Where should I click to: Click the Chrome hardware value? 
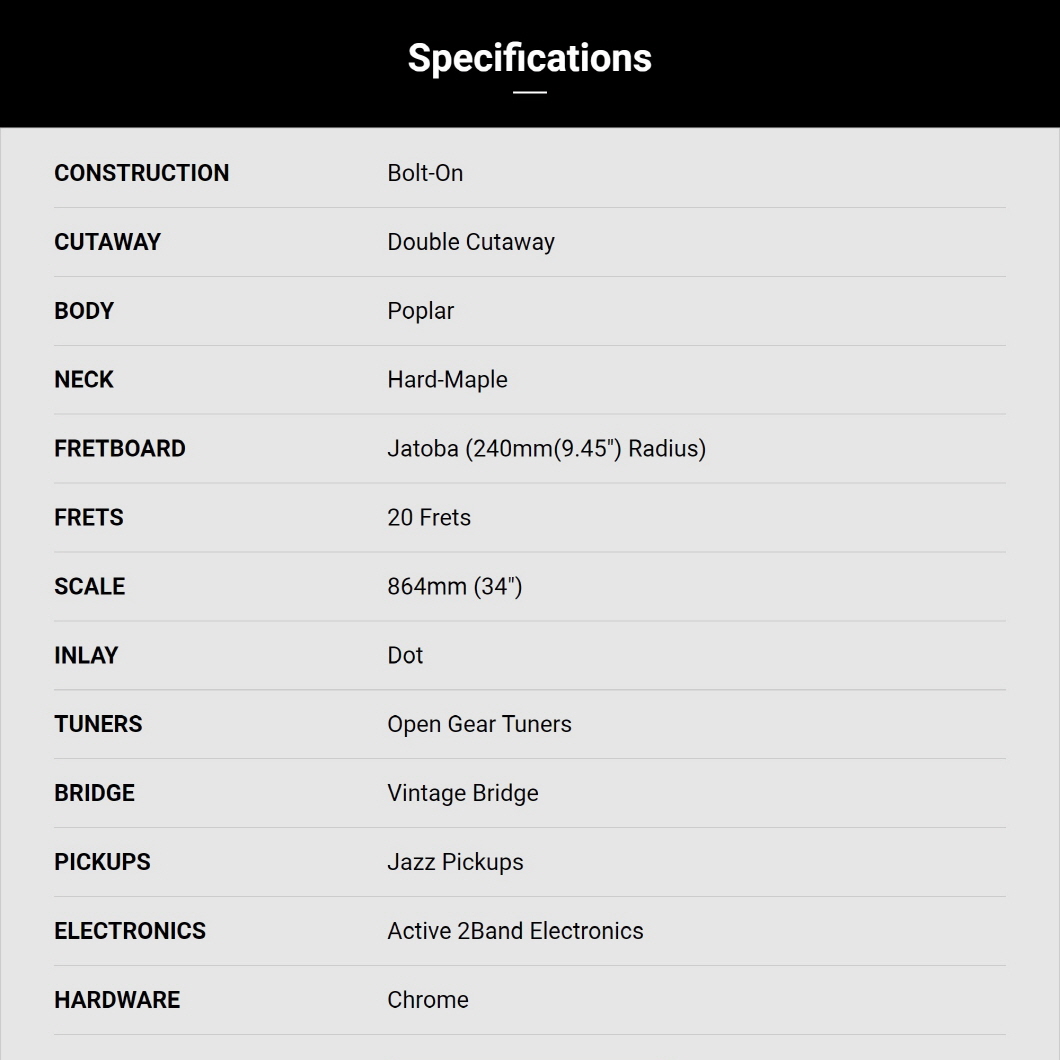point(428,1001)
